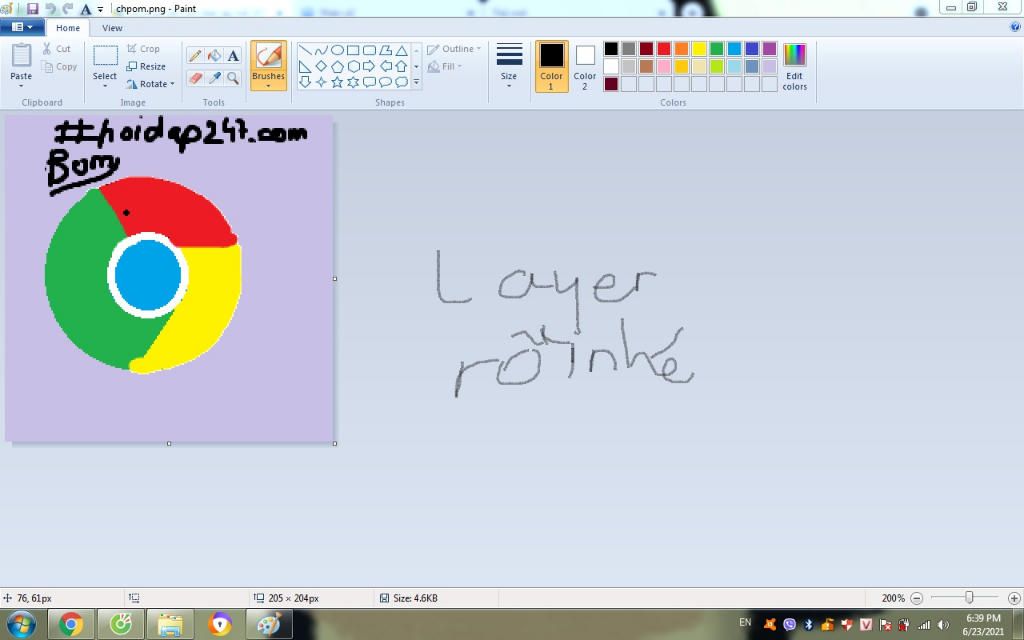Choose the Pentagon shape
The height and width of the screenshot is (640, 1024).
(x=337, y=66)
